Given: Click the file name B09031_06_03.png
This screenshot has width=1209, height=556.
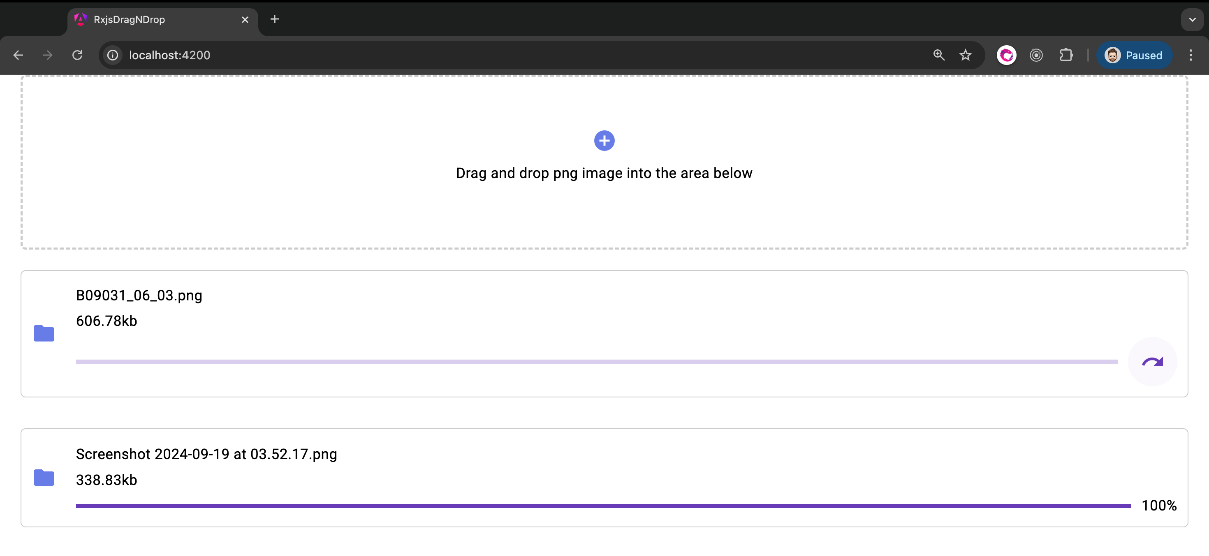Looking at the screenshot, I should (x=139, y=296).
